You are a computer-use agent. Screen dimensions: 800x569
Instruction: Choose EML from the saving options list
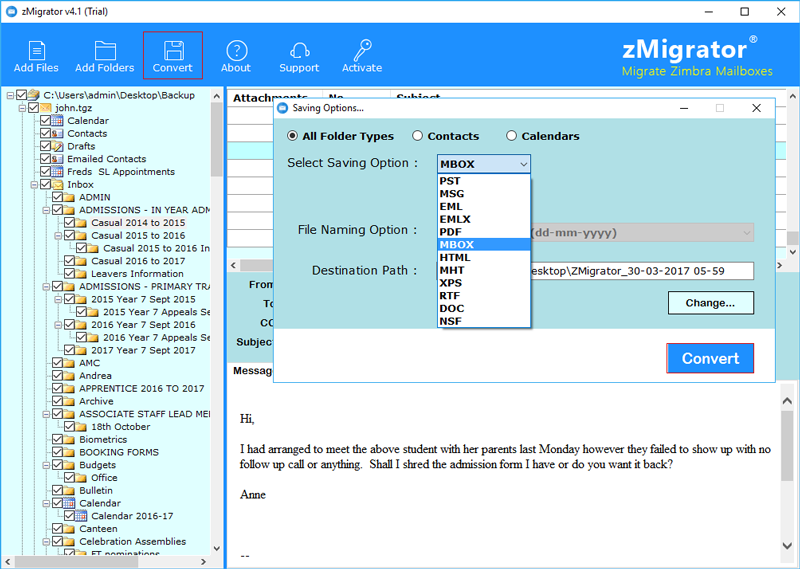click(484, 206)
